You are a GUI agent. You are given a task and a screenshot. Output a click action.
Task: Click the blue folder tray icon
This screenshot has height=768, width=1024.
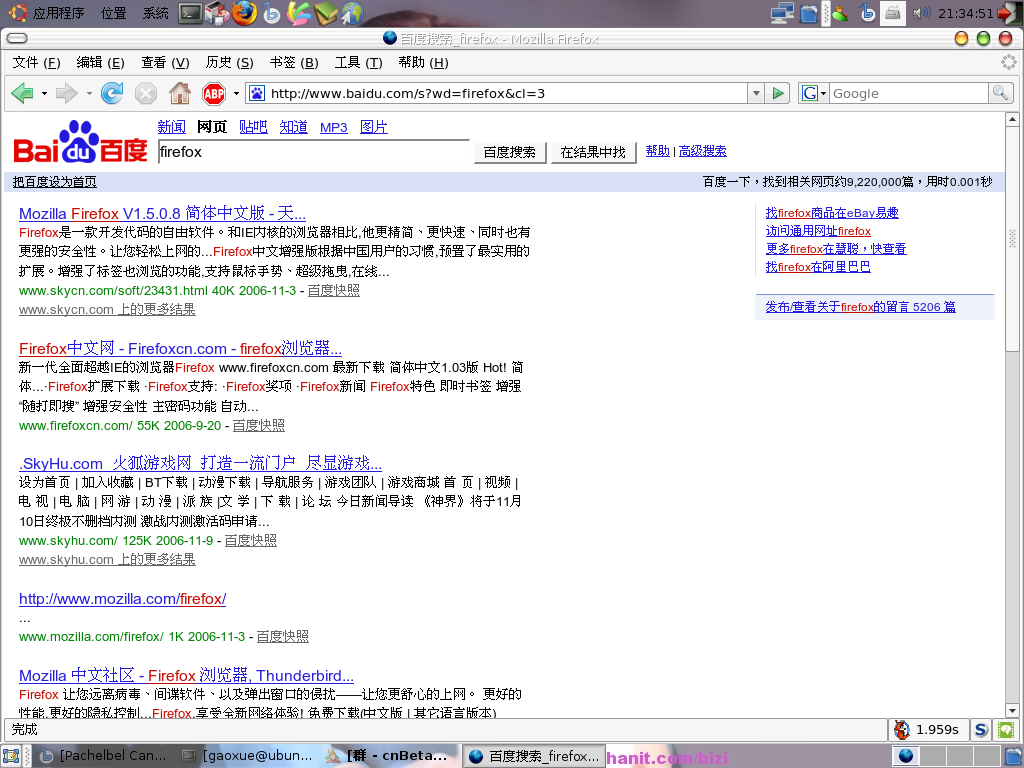click(x=809, y=13)
